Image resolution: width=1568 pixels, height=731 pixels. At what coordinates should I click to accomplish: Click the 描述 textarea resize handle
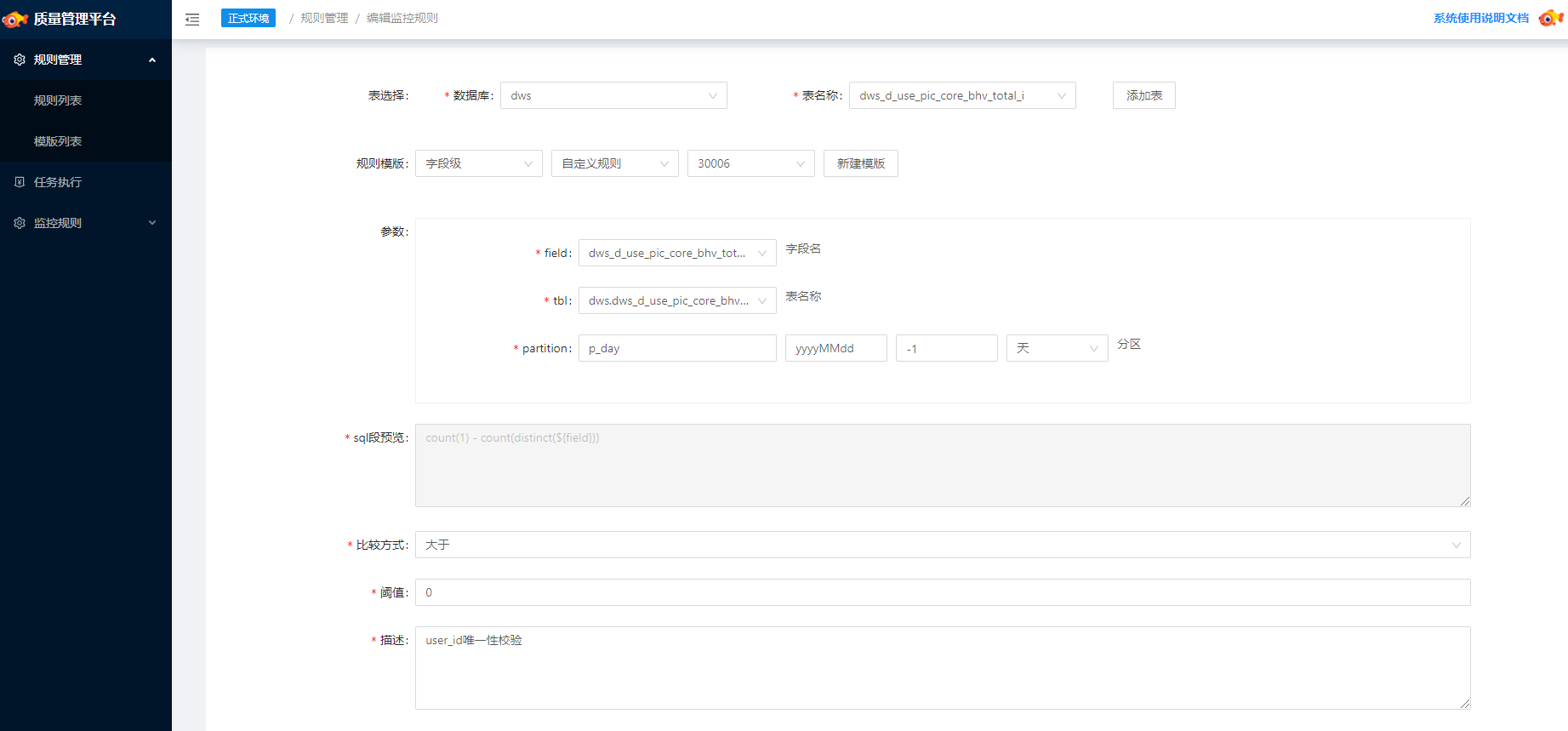click(x=1465, y=704)
